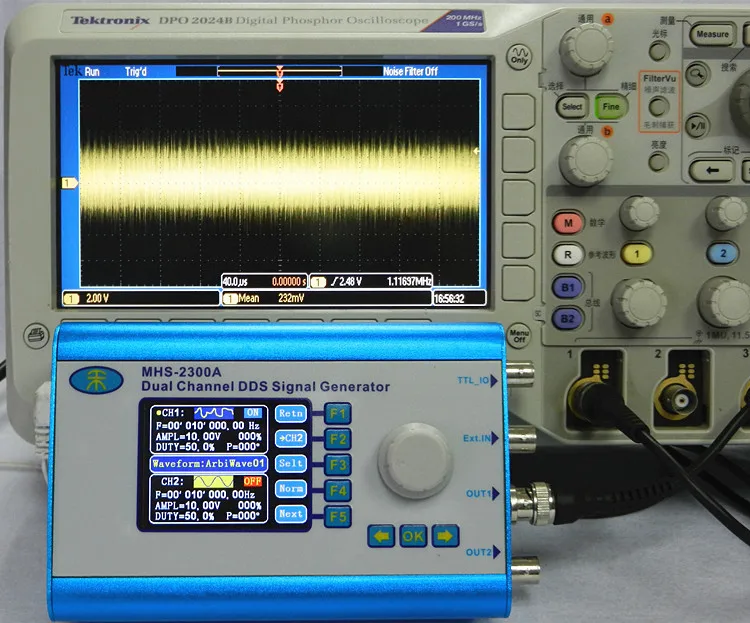Tap the Trig'd status on scope screen
Screen dimensions: 750x623
click(136, 72)
